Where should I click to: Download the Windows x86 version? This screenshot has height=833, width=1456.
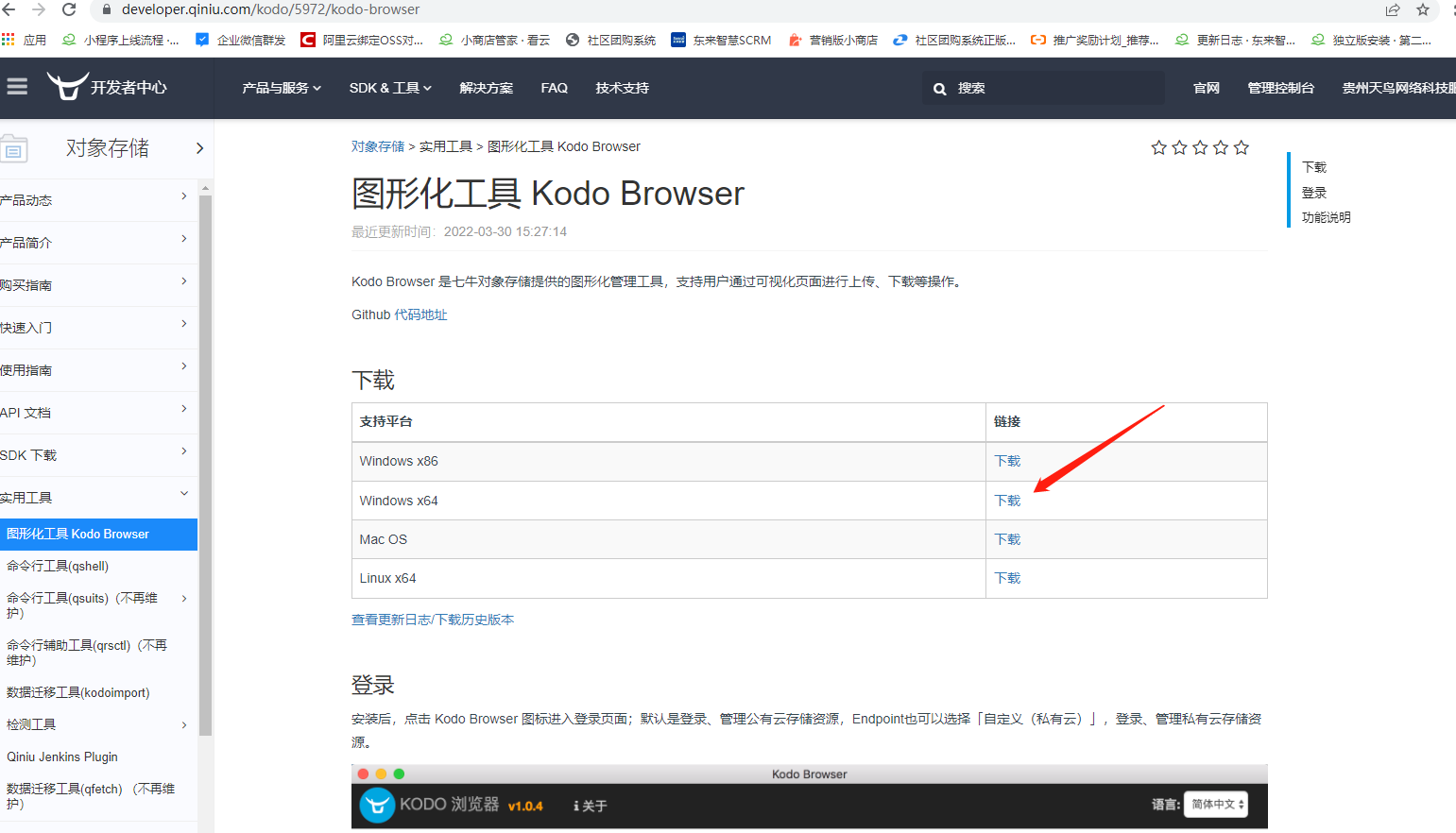tap(1007, 461)
